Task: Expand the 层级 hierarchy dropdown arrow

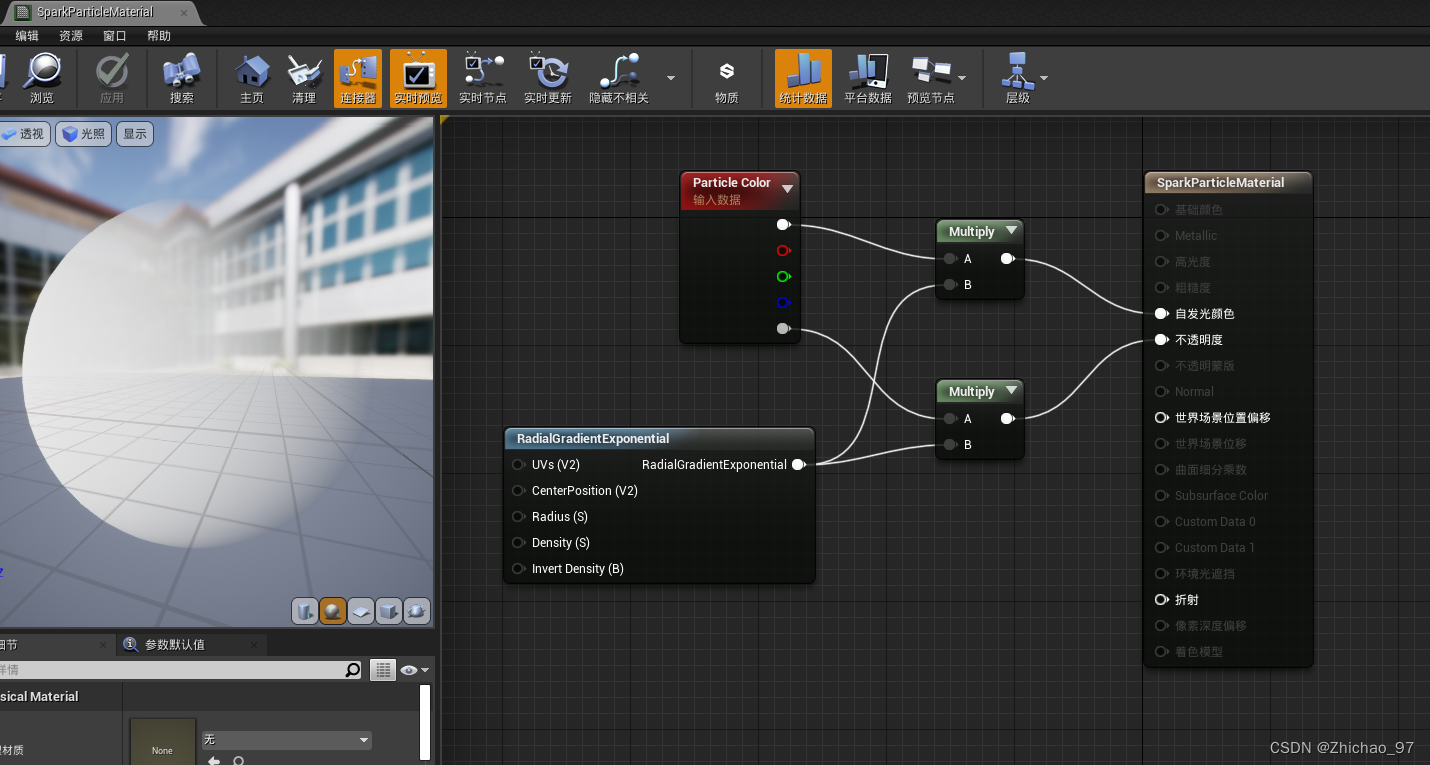Action: pos(1044,78)
